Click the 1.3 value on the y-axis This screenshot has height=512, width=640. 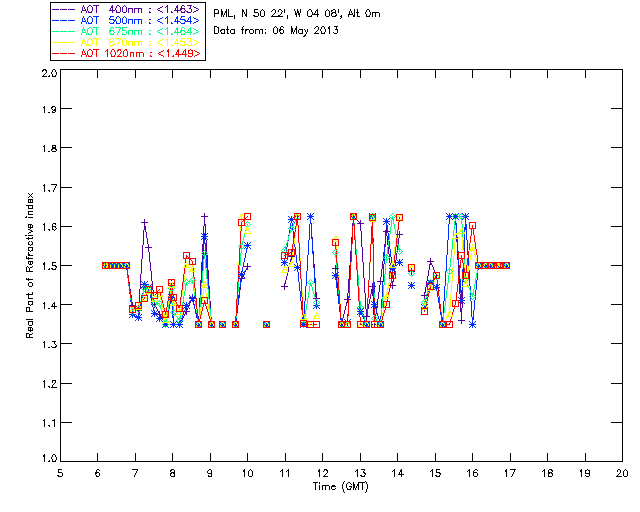click(x=49, y=344)
